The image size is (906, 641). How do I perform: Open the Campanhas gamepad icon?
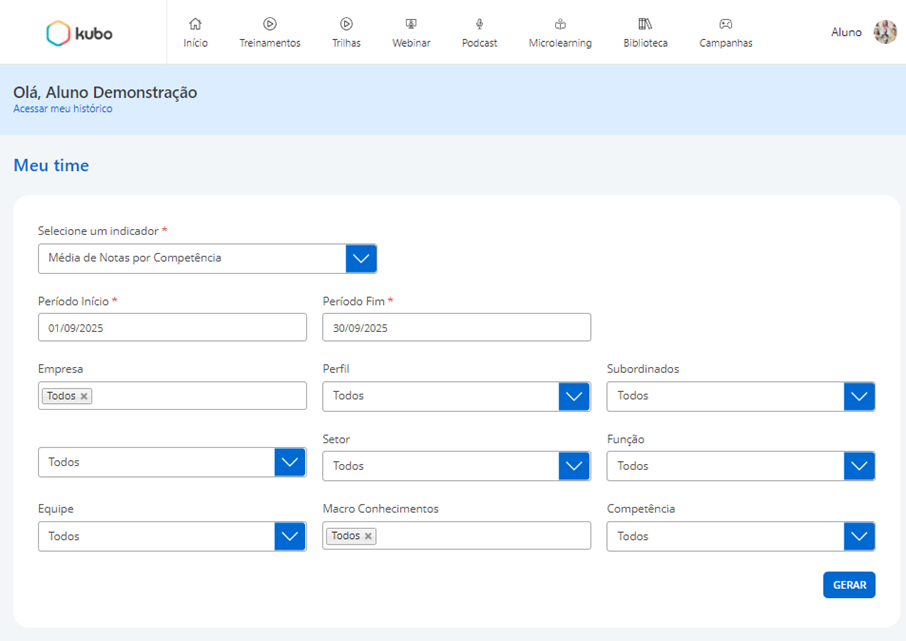(726, 24)
